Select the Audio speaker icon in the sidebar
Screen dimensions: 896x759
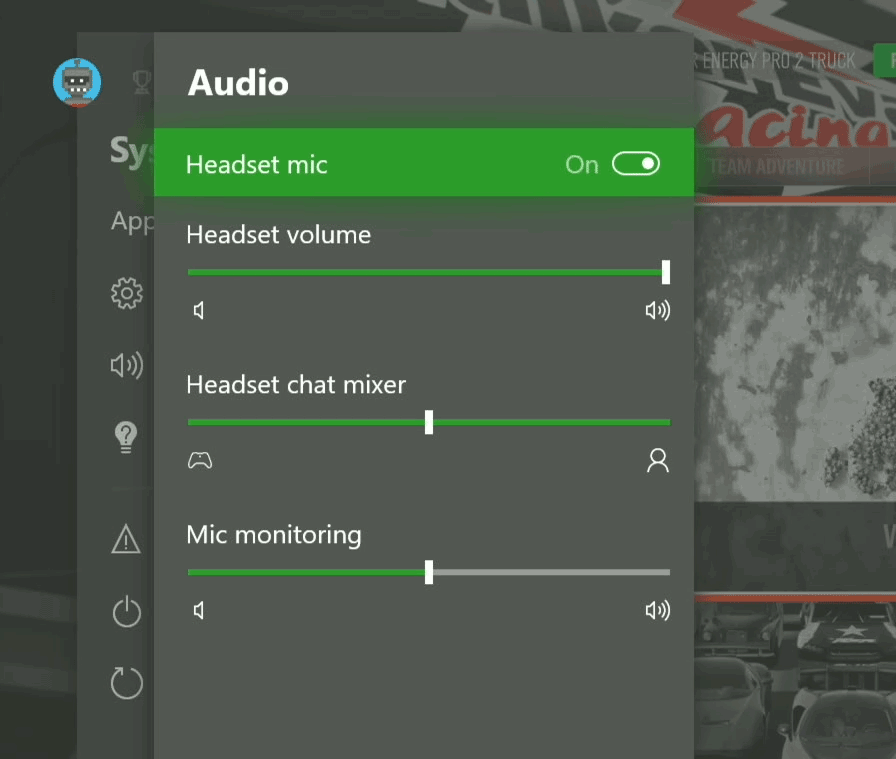[126, 366]
